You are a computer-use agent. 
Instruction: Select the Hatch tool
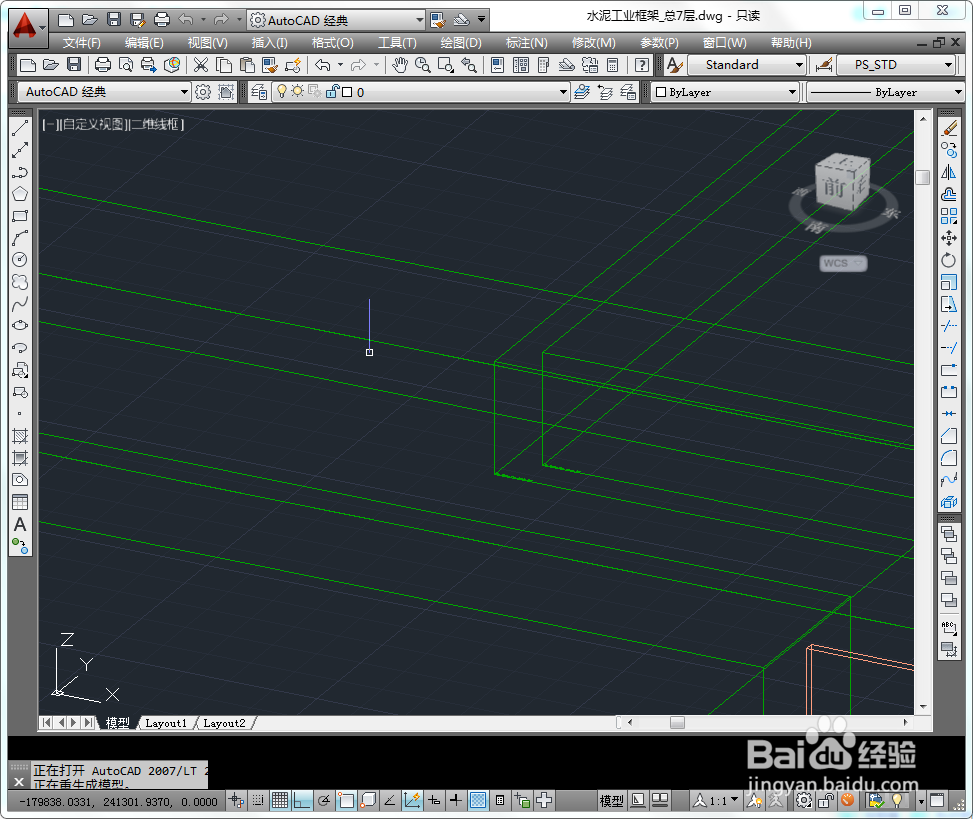pyautogui.click(x=20, y=436)
